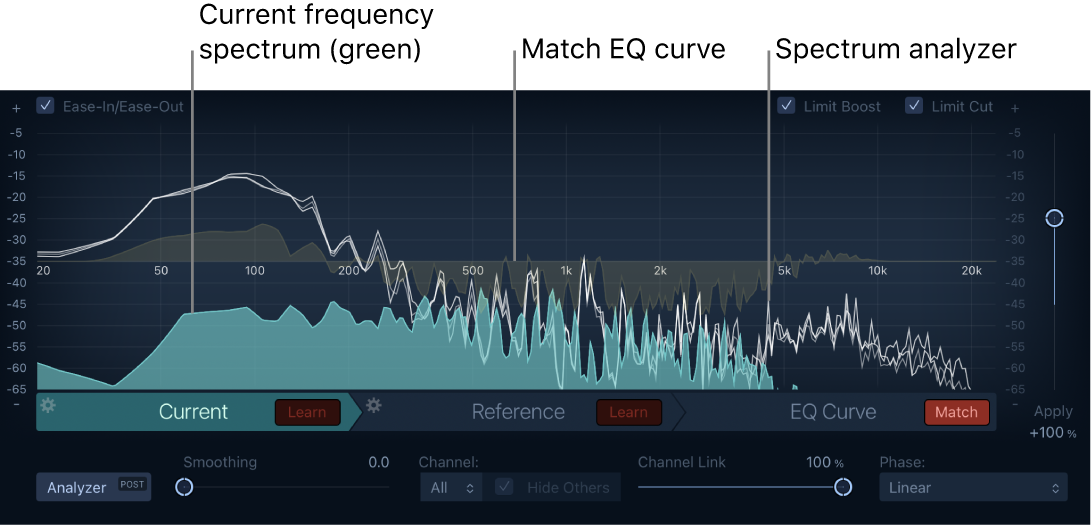This screenshot has height=528, width=1092.
Task: Click the red Match button
Action: click(x=956, y=412)
